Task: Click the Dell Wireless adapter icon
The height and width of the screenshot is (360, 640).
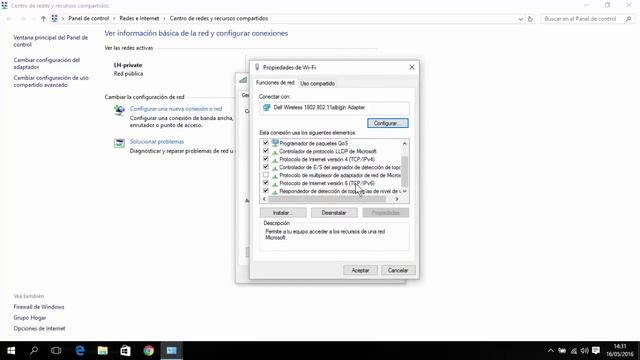Action: click(267, 107)
